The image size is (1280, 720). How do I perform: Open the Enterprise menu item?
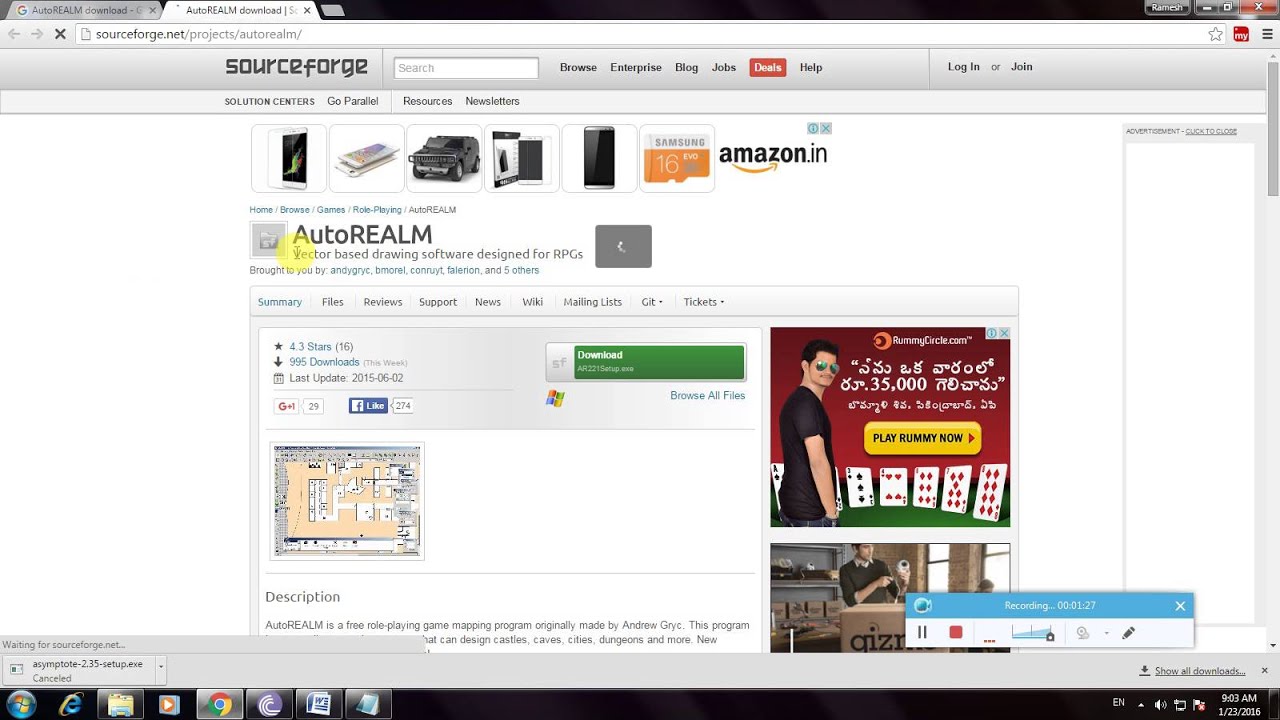coord(636,67)
